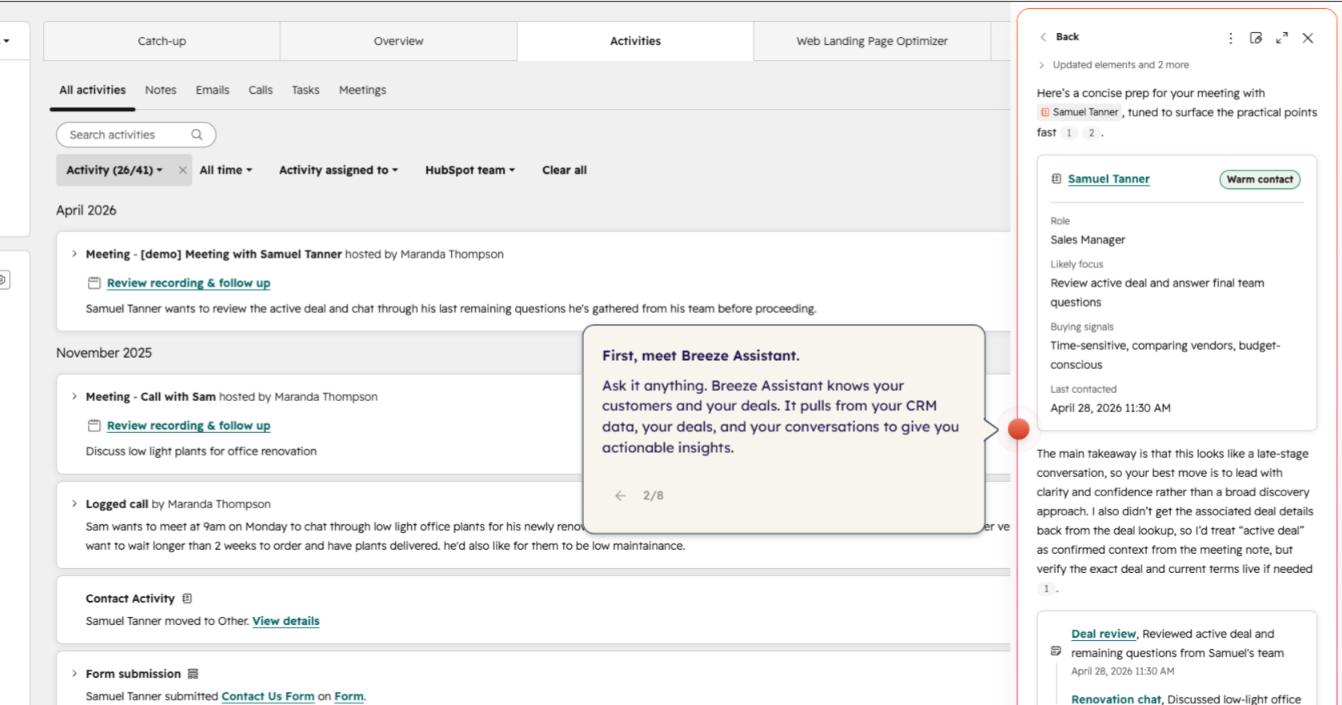Click the April 2026 section heading

[x=86, y=210]
